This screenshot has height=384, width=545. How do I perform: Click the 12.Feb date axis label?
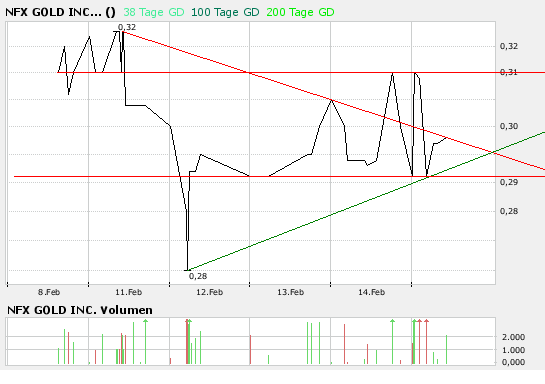click(x=210, y=292)
